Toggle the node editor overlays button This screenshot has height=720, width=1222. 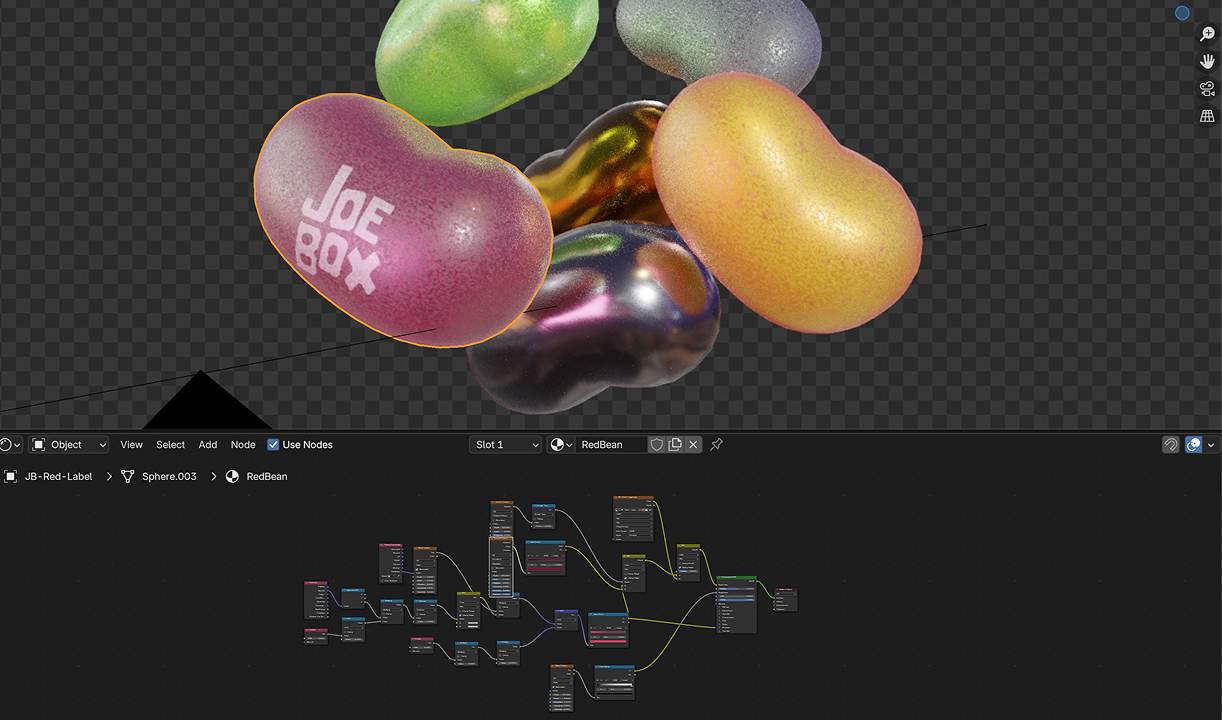pyautogui.click(x=1193, y=445)
